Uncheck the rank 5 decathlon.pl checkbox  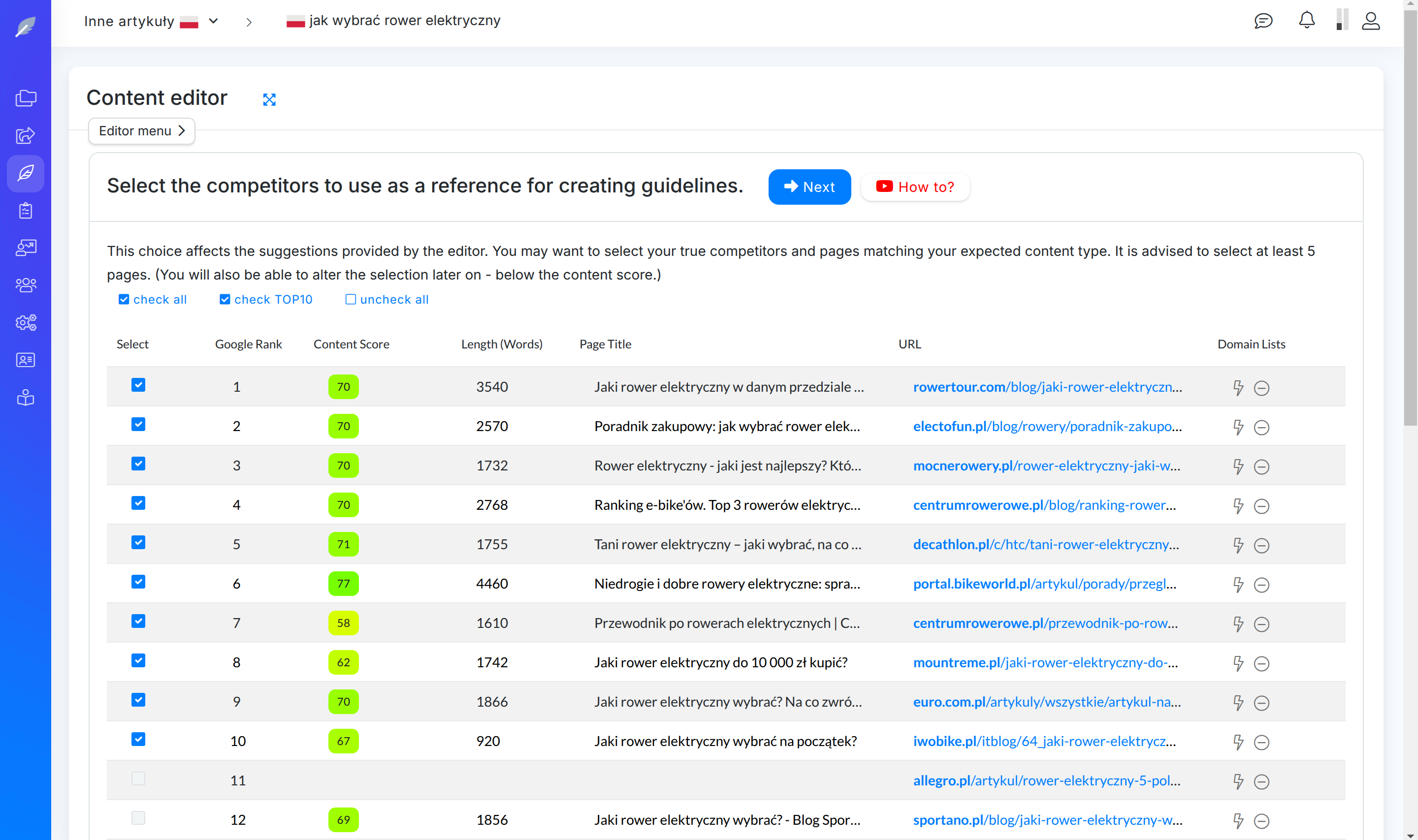(x=138, y=542)
